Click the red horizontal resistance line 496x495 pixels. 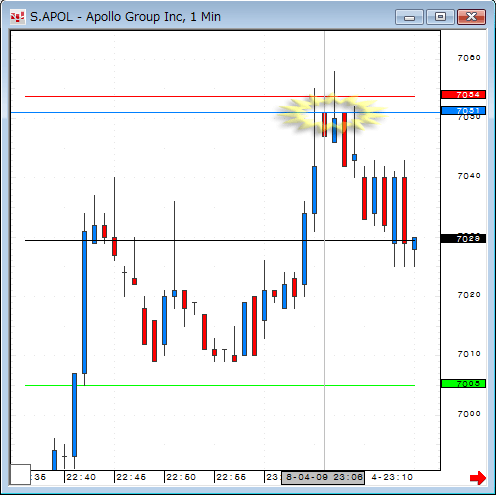click(x=220, y=96)
